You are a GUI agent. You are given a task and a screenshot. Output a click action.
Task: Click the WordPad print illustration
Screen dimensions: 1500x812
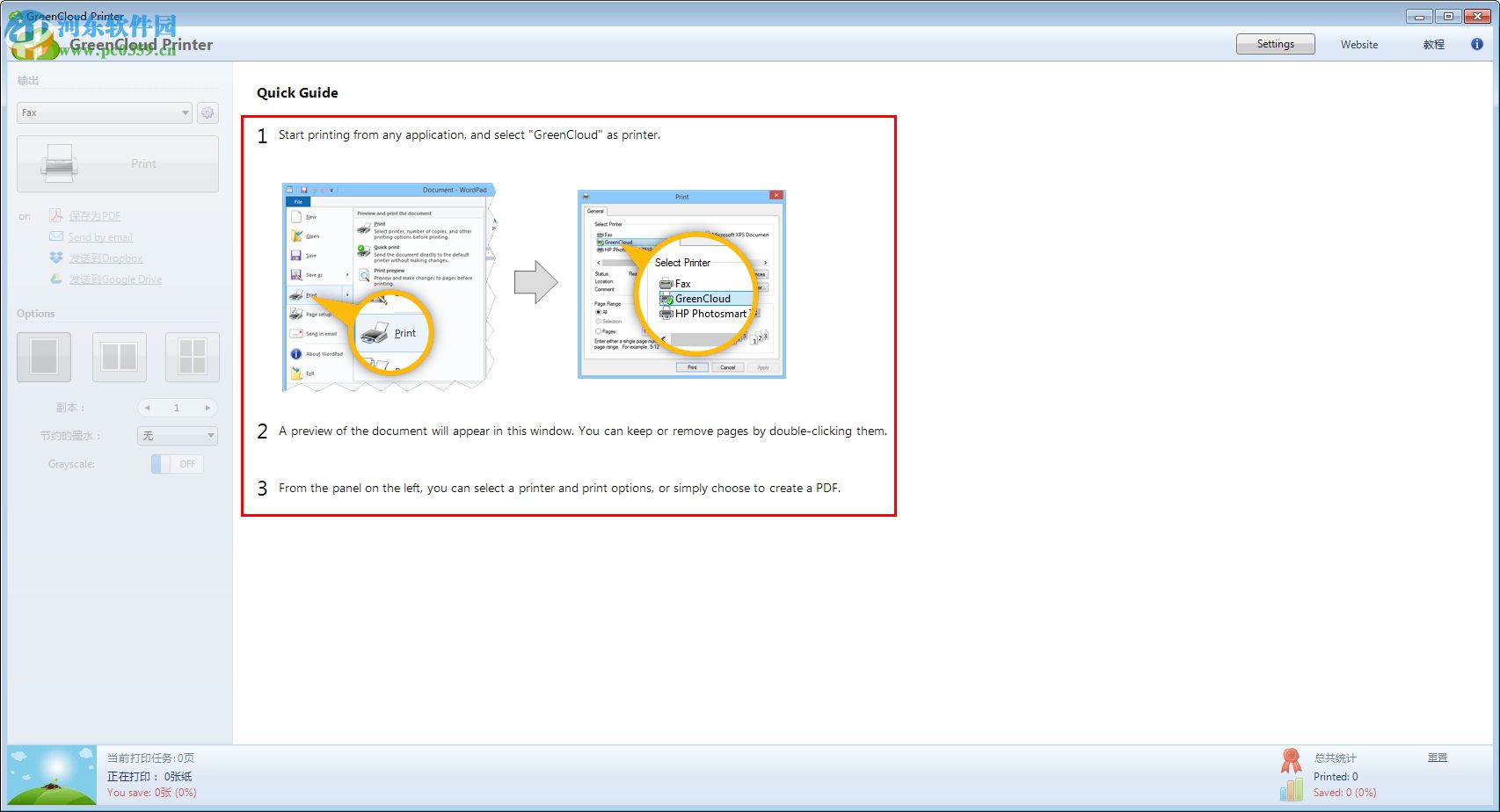390,287
